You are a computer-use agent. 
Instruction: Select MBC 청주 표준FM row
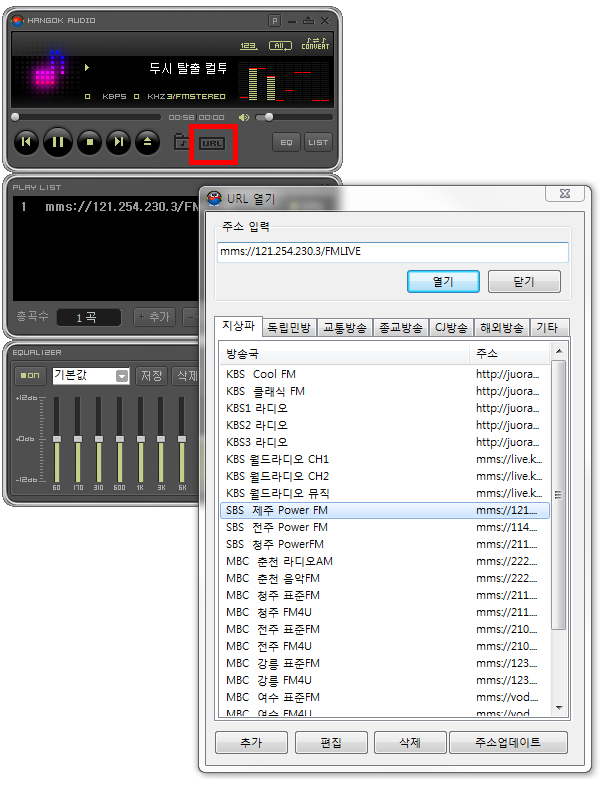click(x=385, y=596)
